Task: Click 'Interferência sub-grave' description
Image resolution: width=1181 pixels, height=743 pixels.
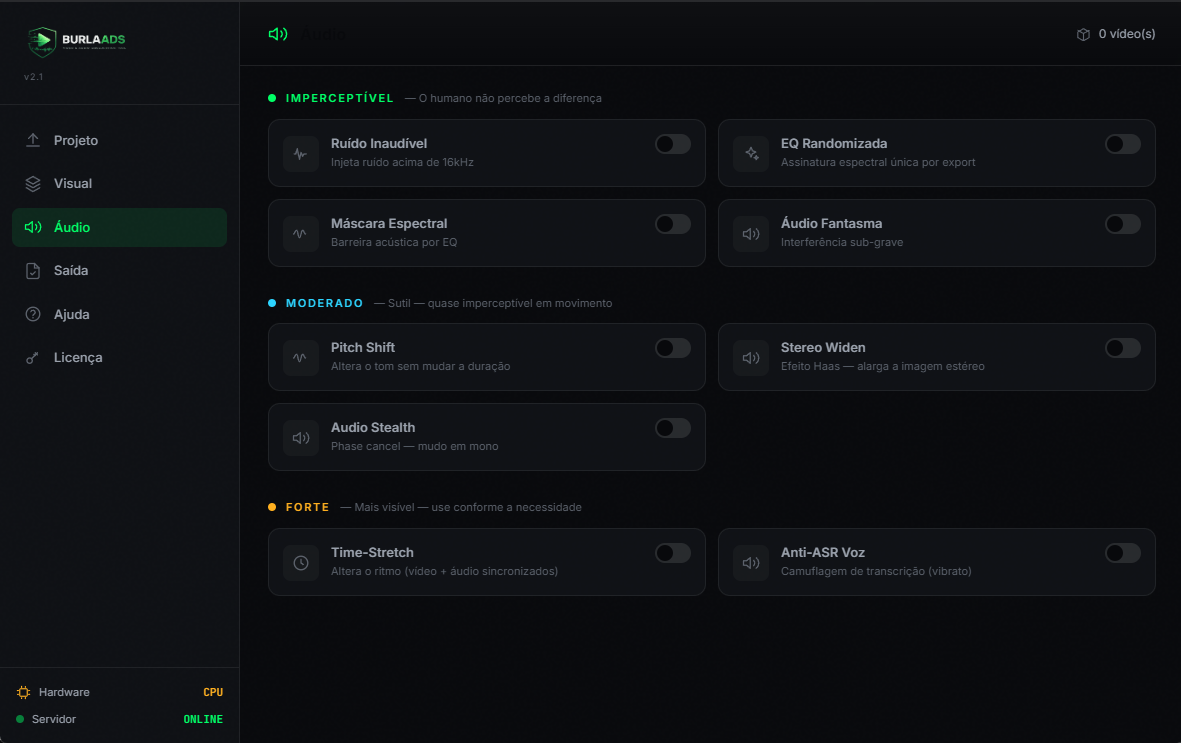Action: 841,242
